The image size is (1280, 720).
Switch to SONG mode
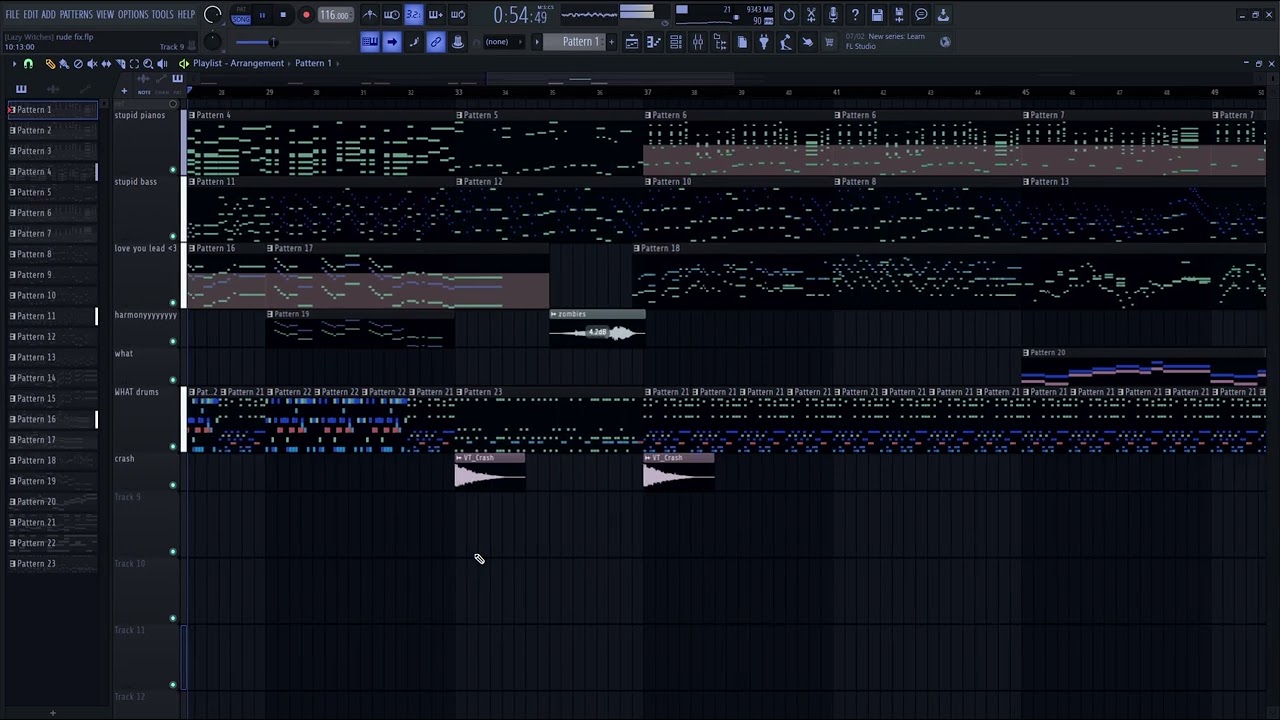241,19
